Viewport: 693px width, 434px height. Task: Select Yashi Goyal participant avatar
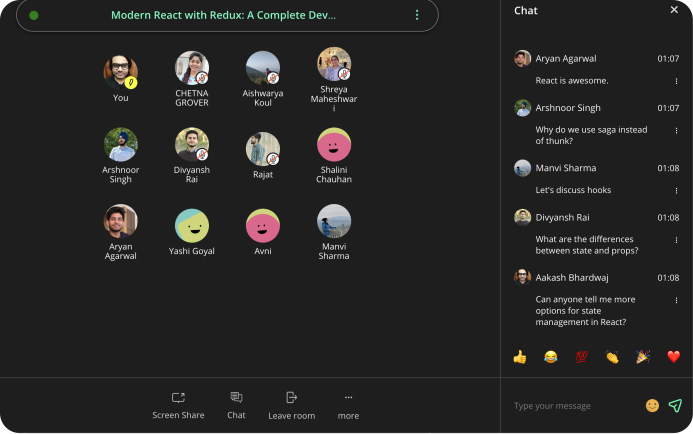(x=192, y=226)
